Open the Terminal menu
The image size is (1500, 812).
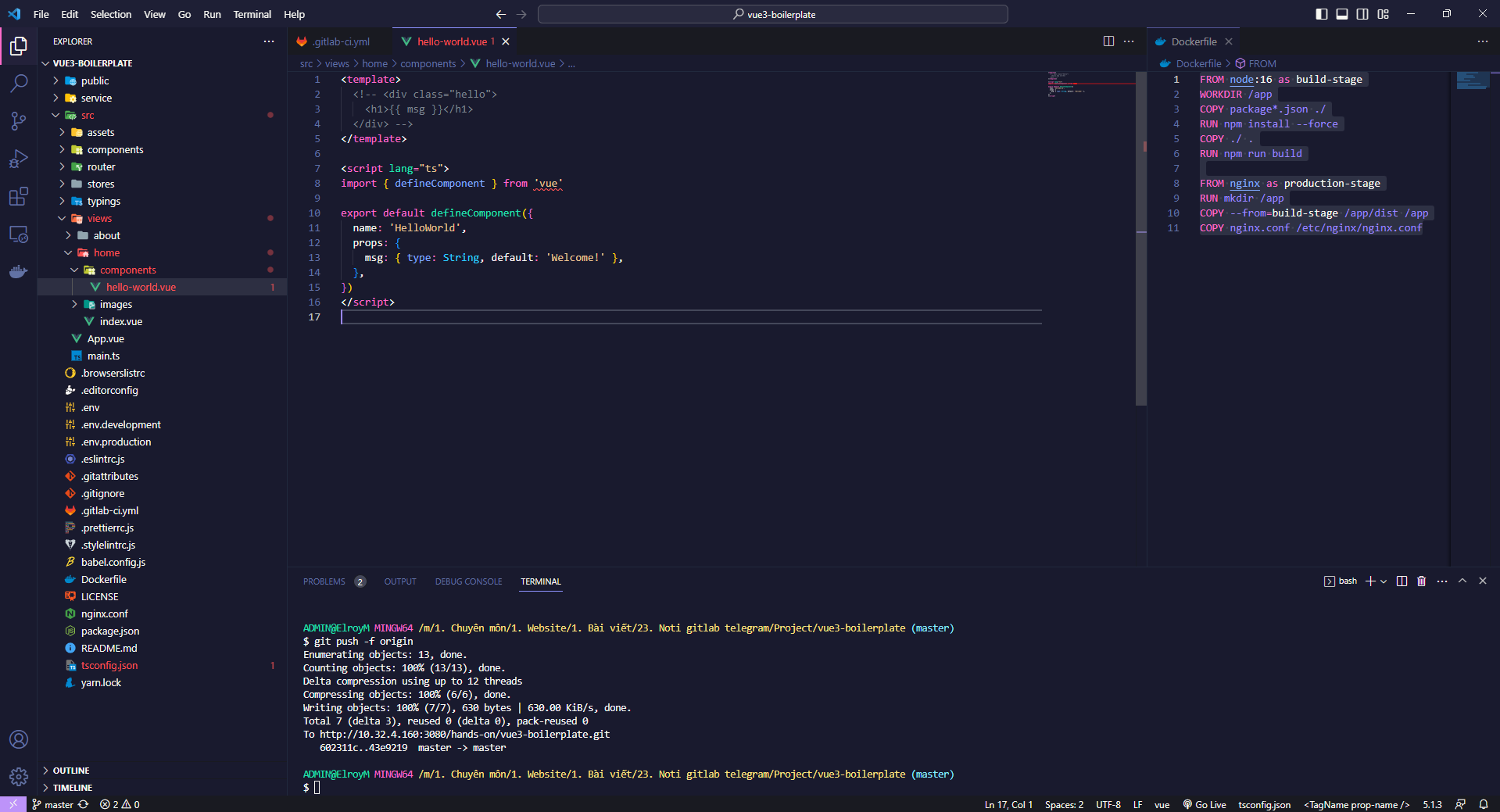(252, 14)
